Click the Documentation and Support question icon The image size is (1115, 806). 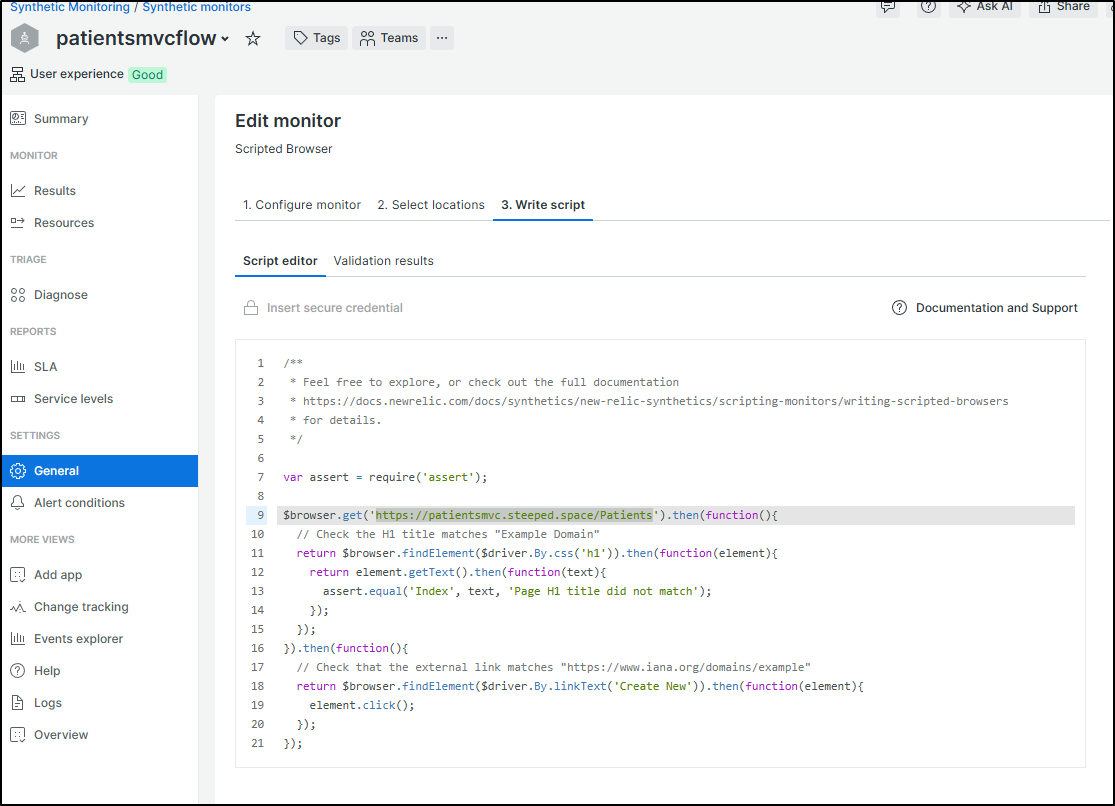[900, 308]
